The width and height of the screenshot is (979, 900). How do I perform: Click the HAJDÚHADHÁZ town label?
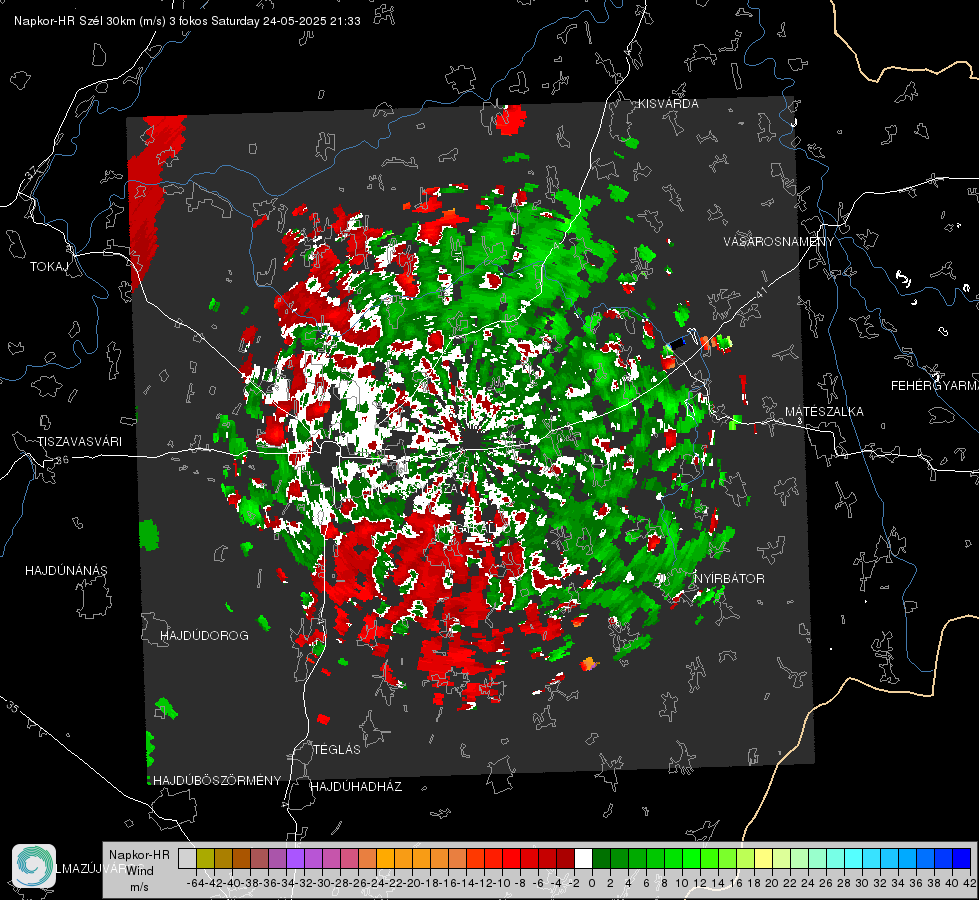356,787
